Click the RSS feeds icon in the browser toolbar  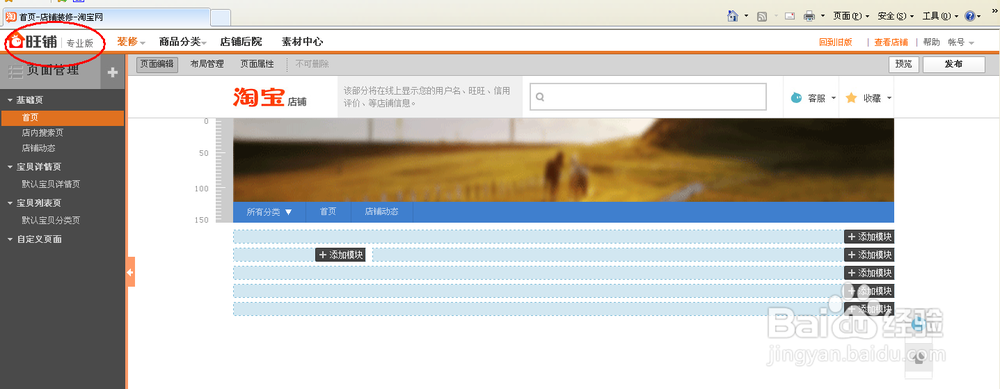coord(761,16)
